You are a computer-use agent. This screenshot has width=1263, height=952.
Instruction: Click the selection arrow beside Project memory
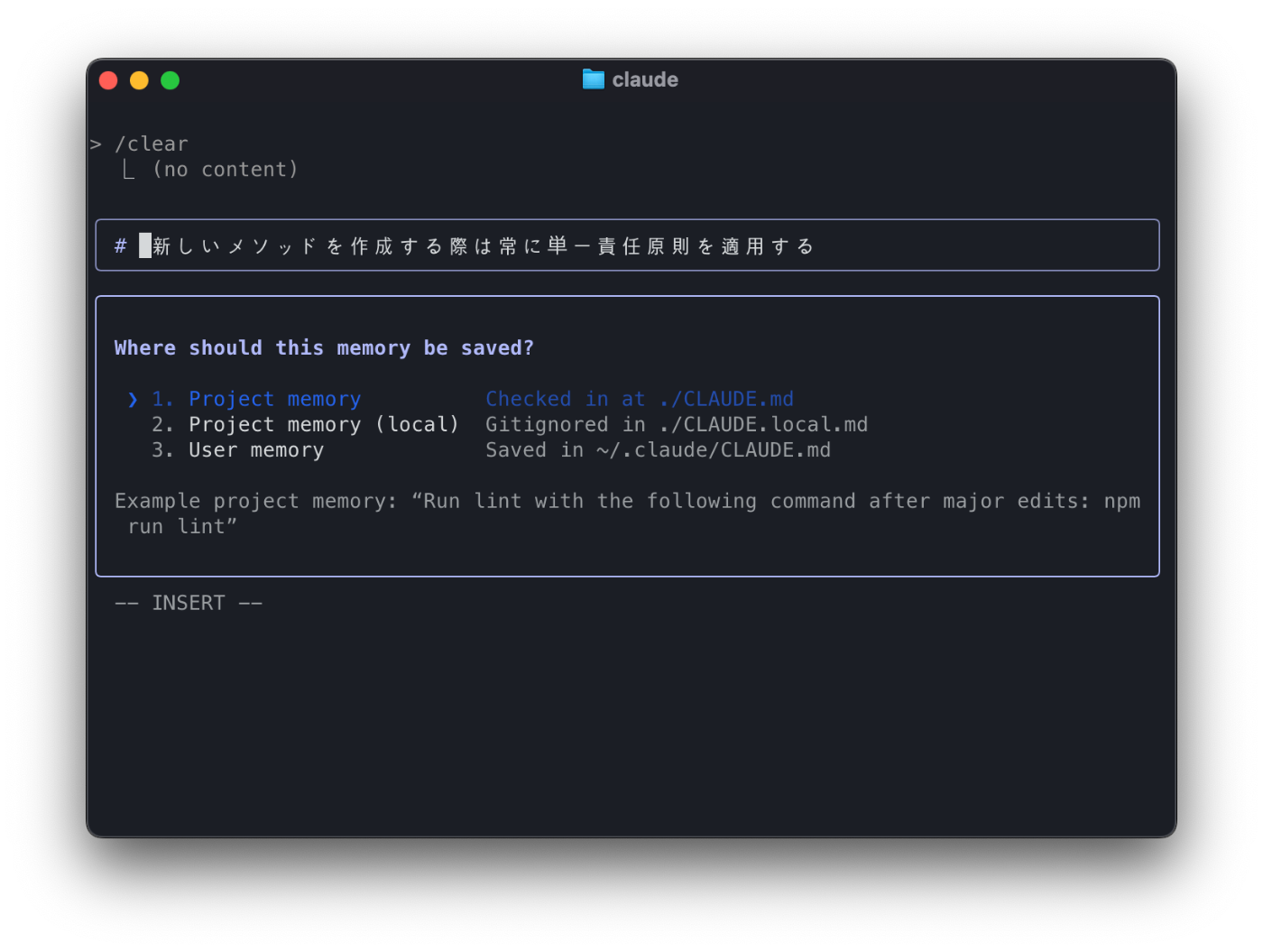tap(133, 399)
